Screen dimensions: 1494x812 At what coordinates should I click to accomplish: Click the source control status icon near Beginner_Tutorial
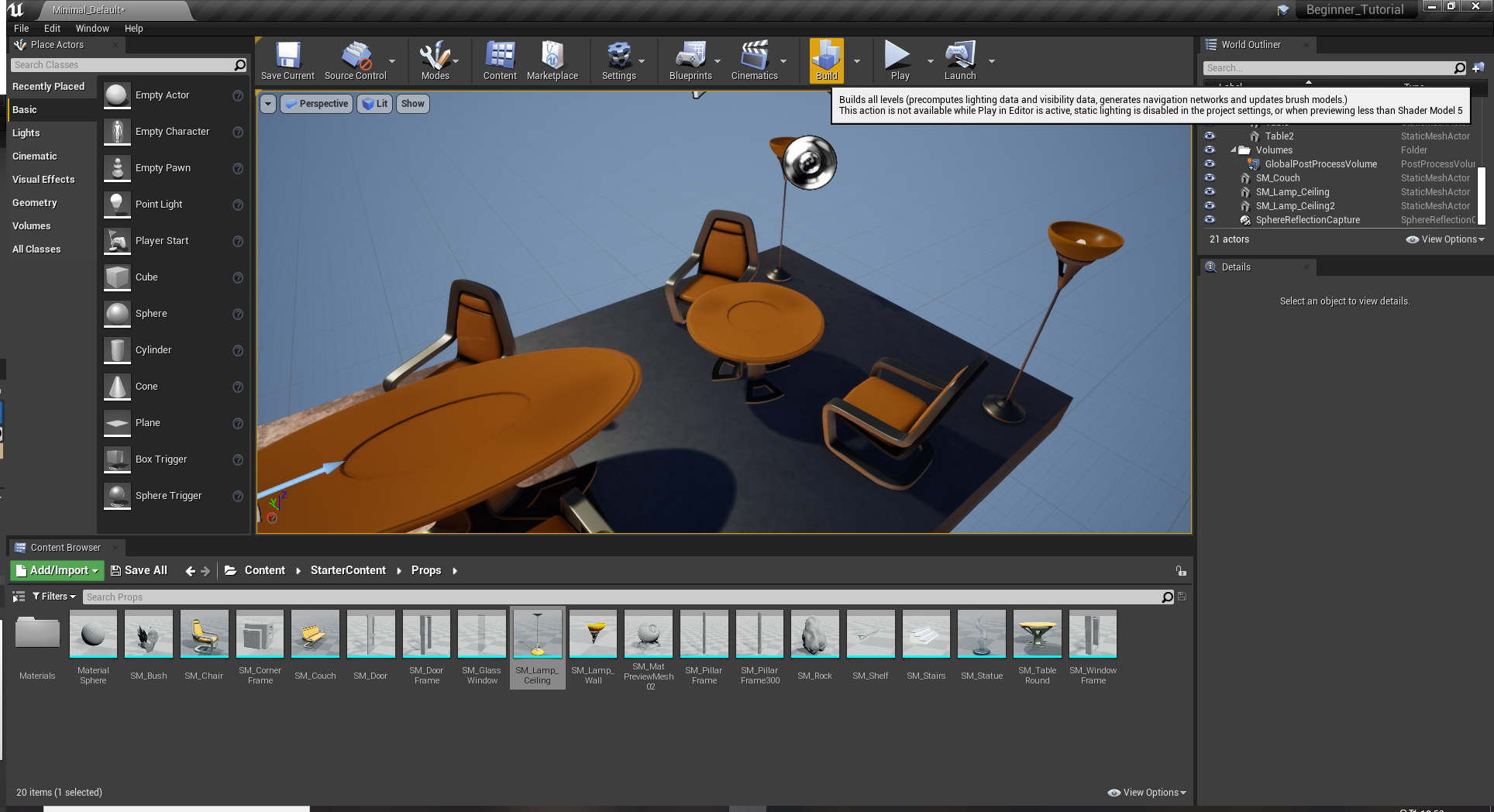1283,10
